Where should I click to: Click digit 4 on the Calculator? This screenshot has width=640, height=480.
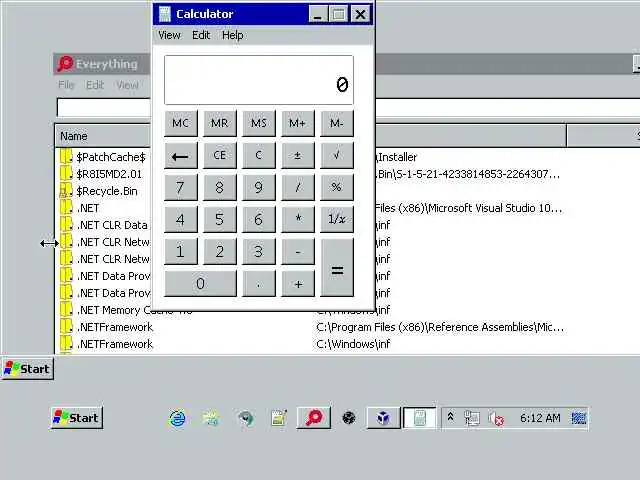click(180, 219)
